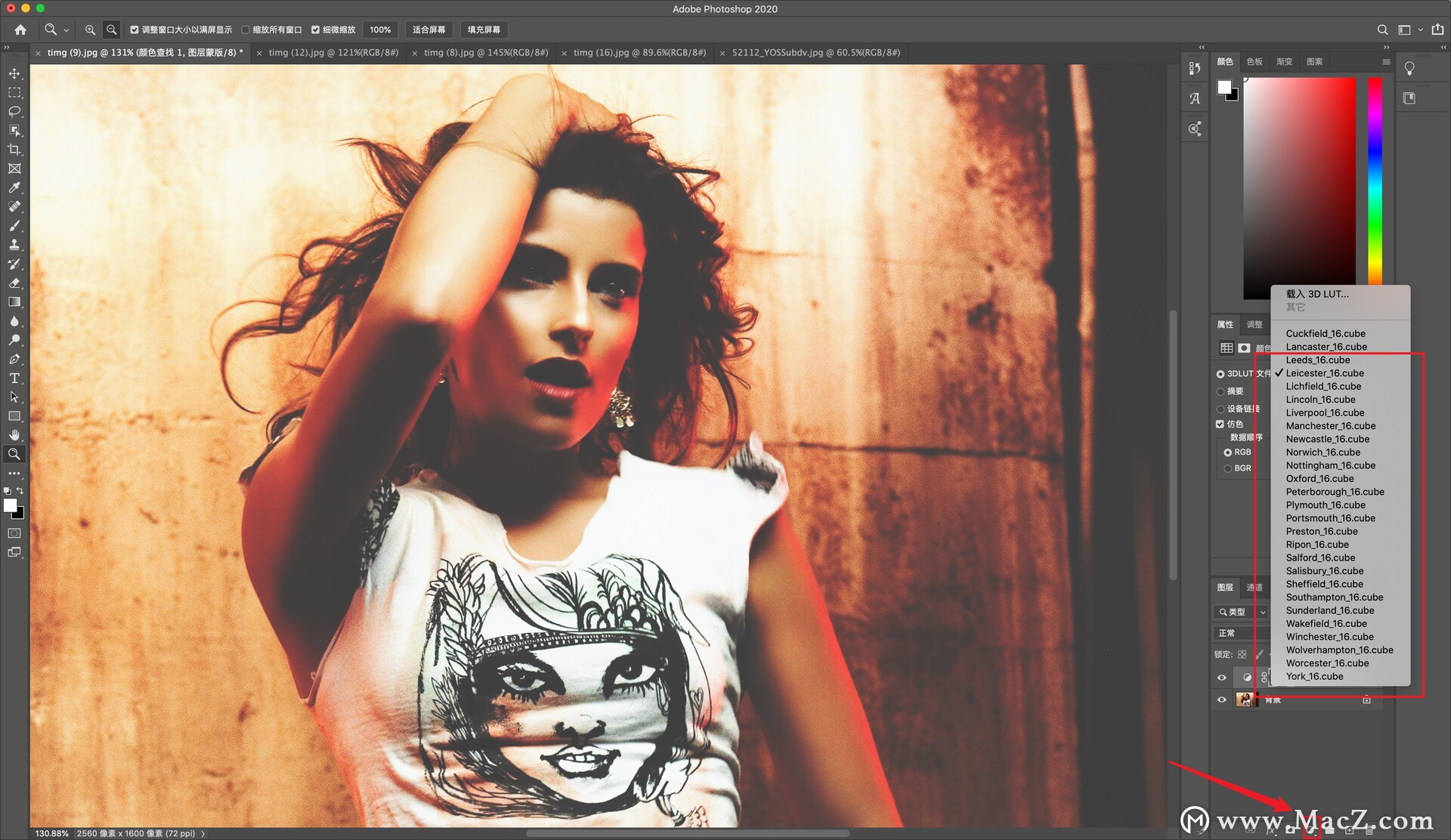Screen dimensions: 1451x840
Task: Select the Pen tool
Action: click(x=14, y=359)
